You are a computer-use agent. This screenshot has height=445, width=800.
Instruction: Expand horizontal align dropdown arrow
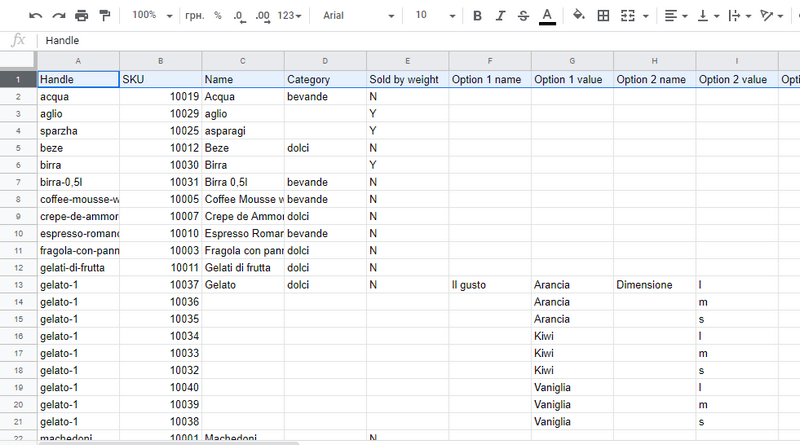pos(685,16)
